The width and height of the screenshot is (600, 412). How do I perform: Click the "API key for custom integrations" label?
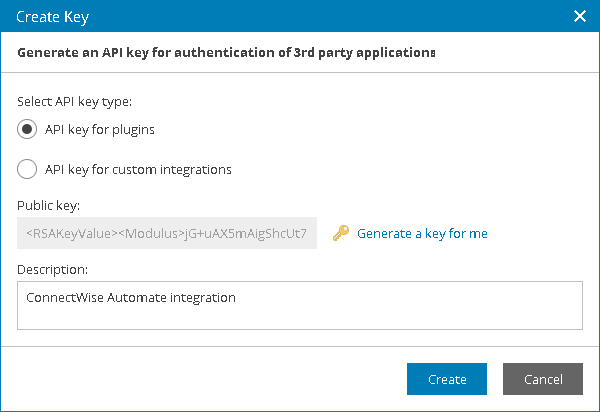click(x=138, y=169)
